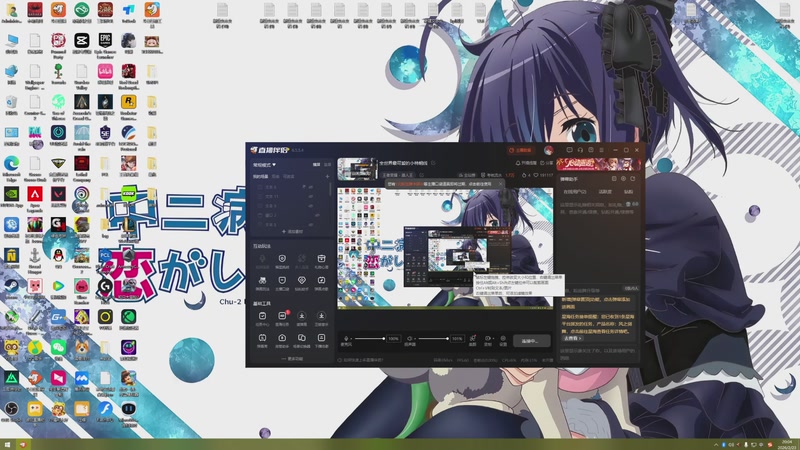The image size is (800, 450).
Task: Add a new scene with plus icon
Action: coord(328,177)
